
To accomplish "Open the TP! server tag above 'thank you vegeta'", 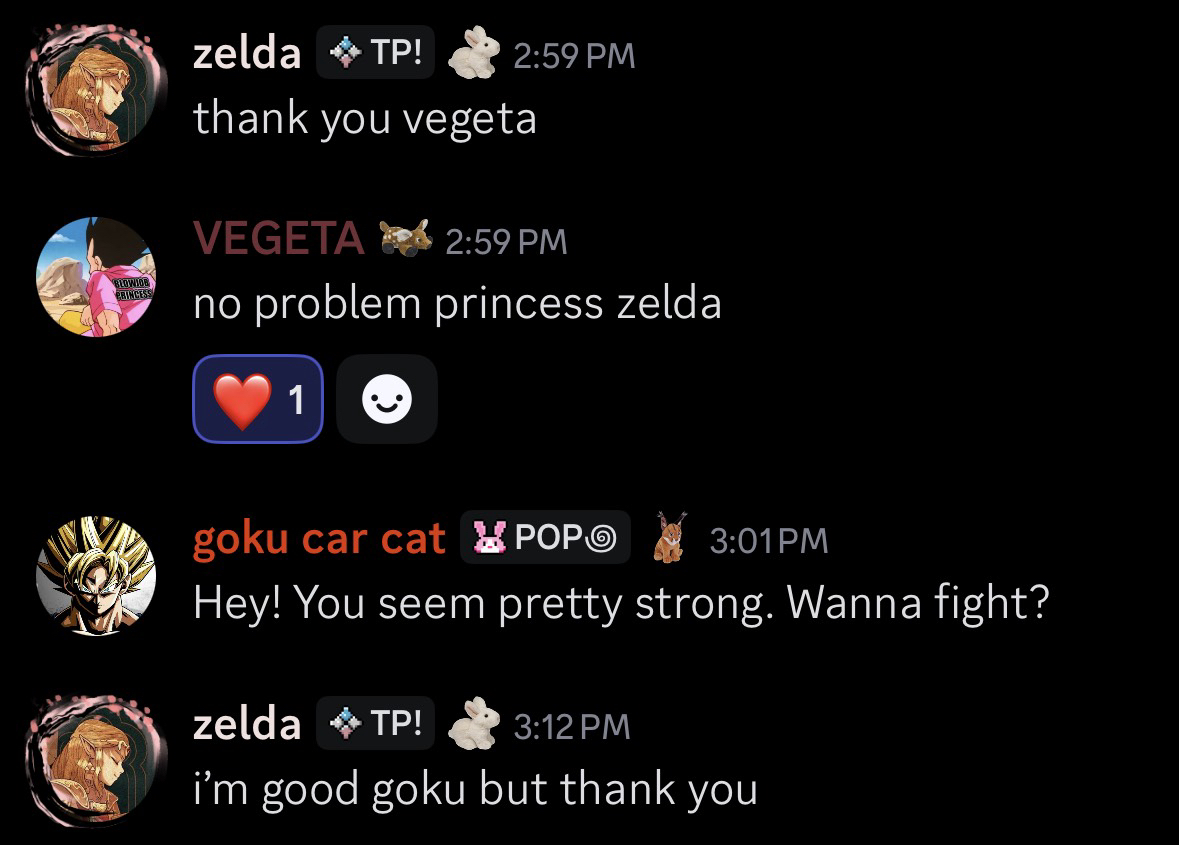I will click(x=376, y=53).
